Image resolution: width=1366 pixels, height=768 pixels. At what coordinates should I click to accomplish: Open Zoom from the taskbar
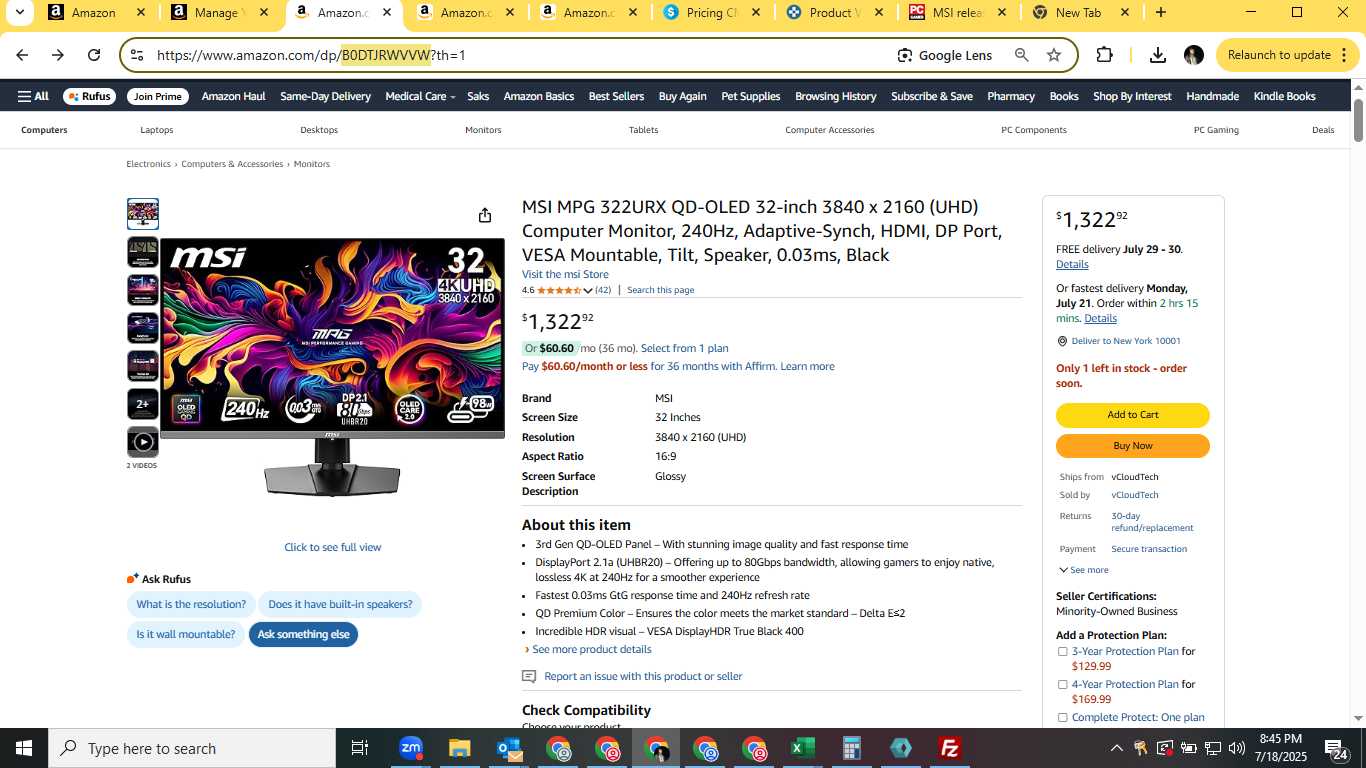tap(411, 748)
